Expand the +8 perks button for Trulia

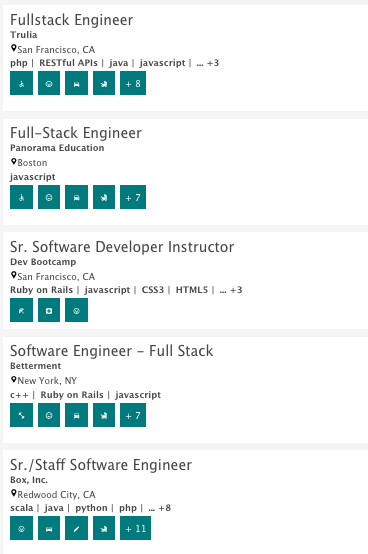point(133,83)
